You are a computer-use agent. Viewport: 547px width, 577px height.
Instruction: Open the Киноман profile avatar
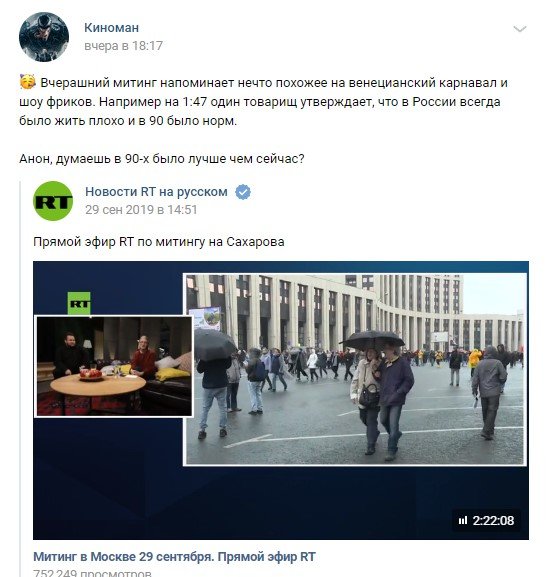coord(44,37)
